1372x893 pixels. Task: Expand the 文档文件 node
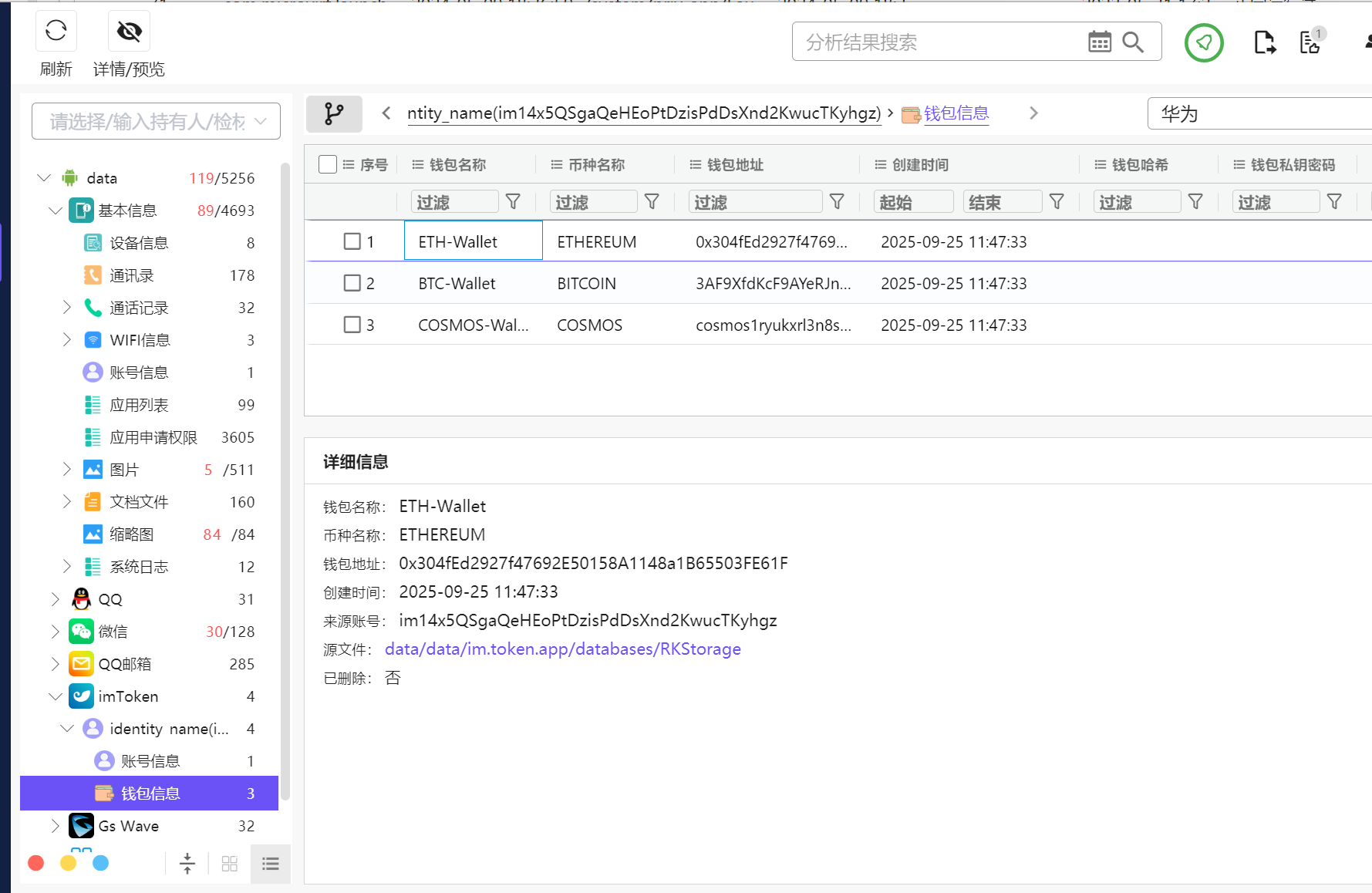tap(67, 502)
